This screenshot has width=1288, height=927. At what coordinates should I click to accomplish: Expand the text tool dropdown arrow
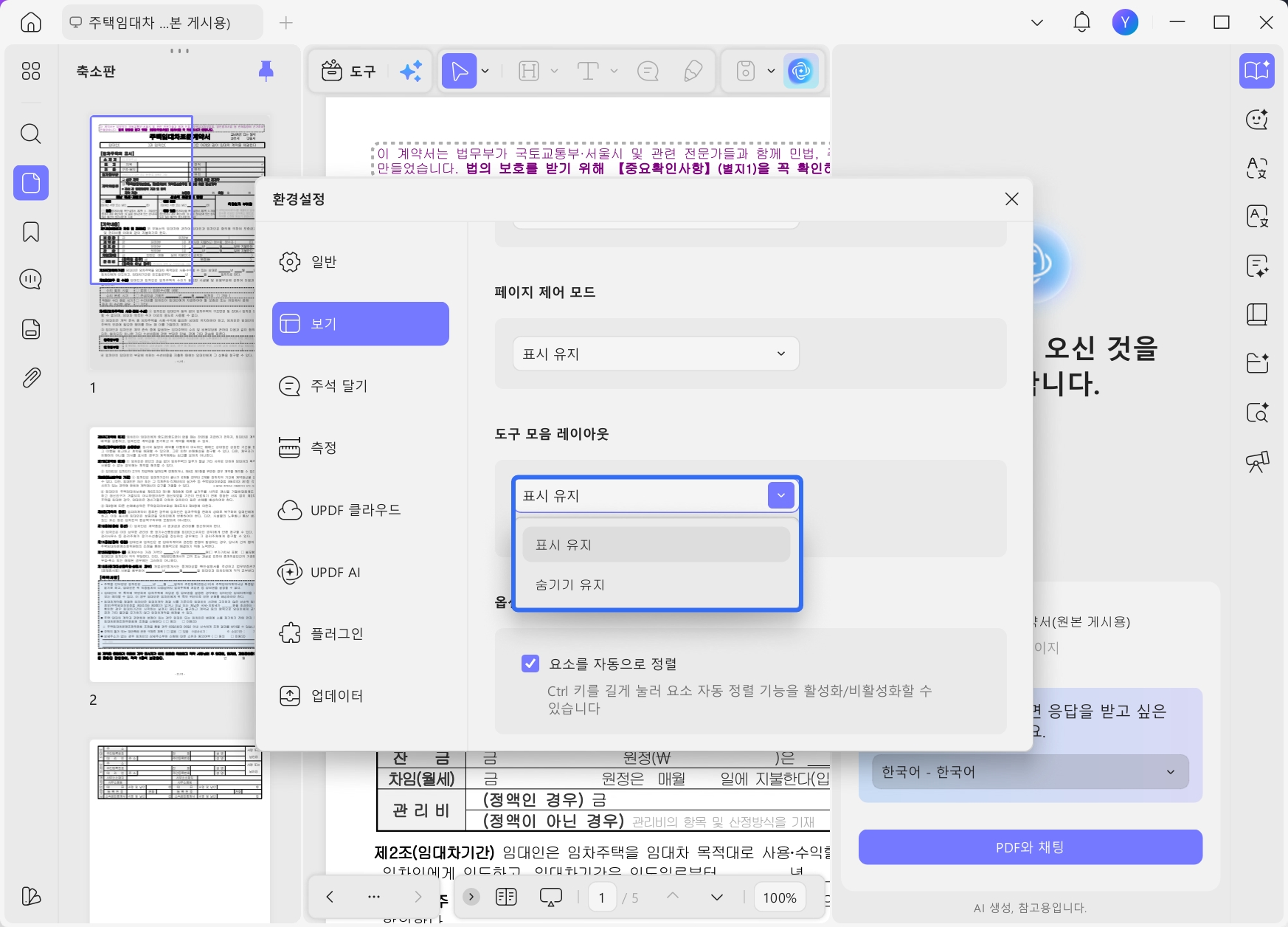[614, 71]
